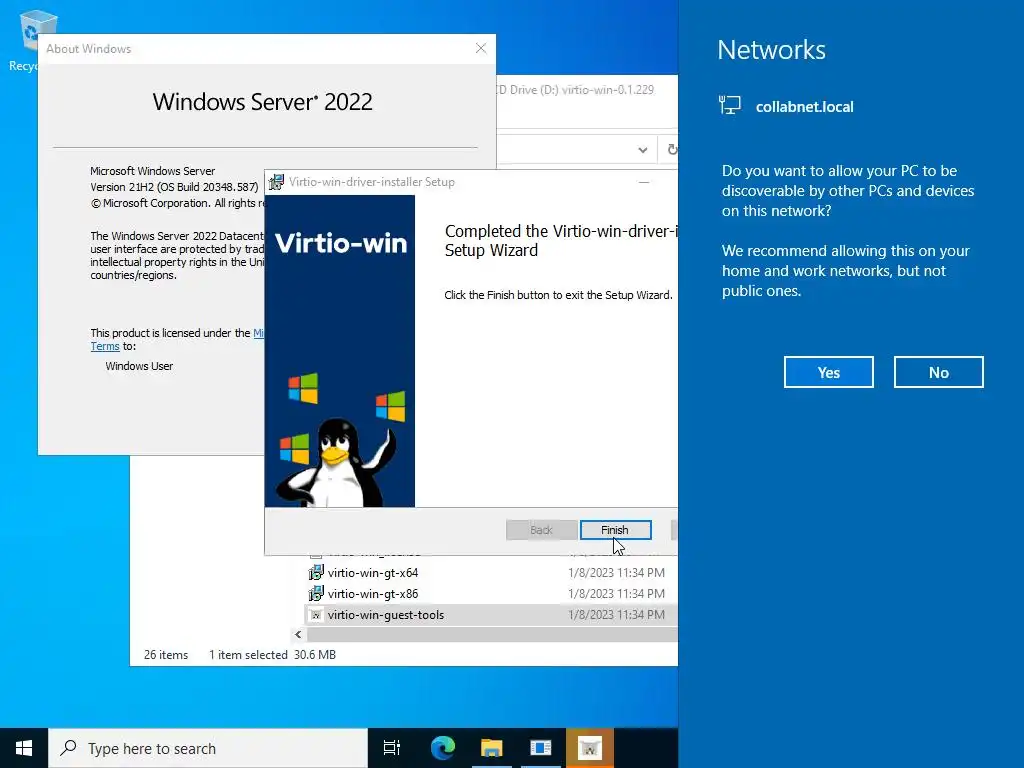Open the Windows Start menu

click(24, 748)
